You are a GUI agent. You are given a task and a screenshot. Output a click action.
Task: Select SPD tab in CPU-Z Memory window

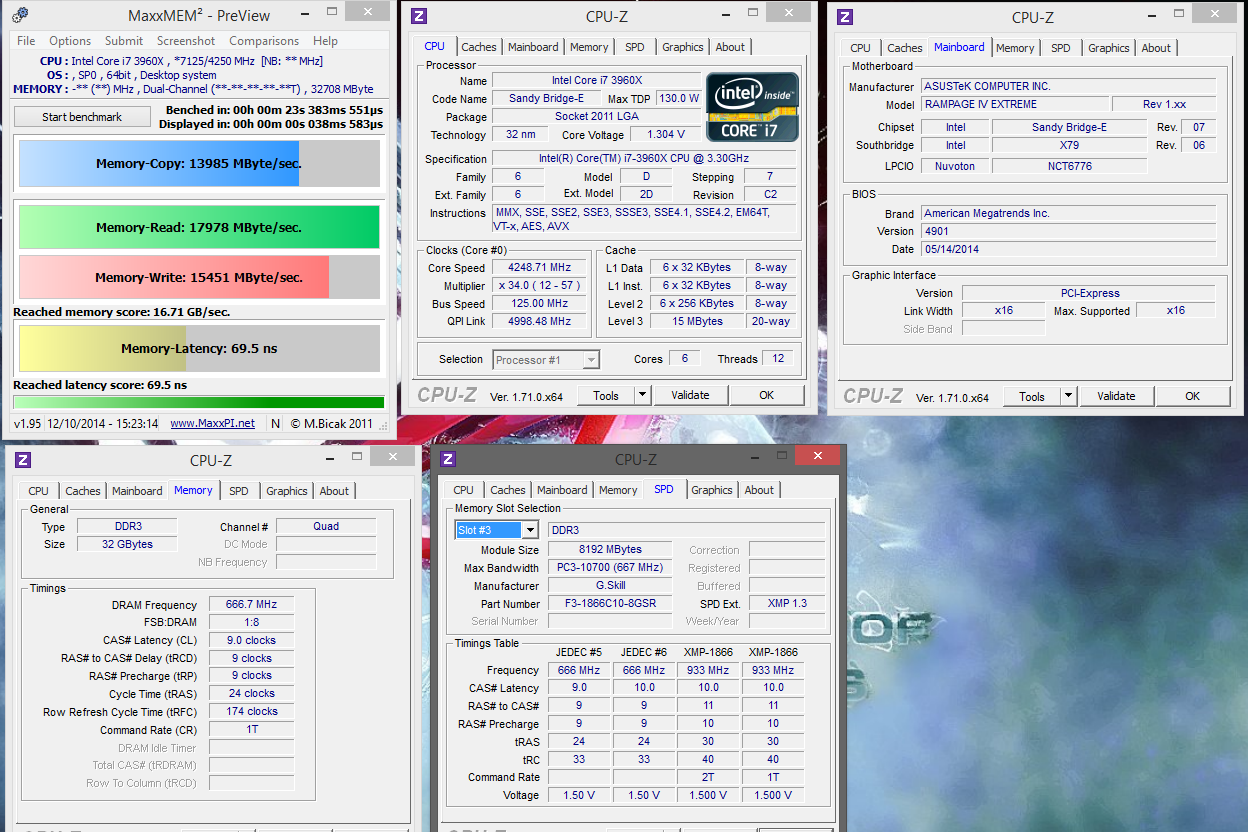pos(239,491)
